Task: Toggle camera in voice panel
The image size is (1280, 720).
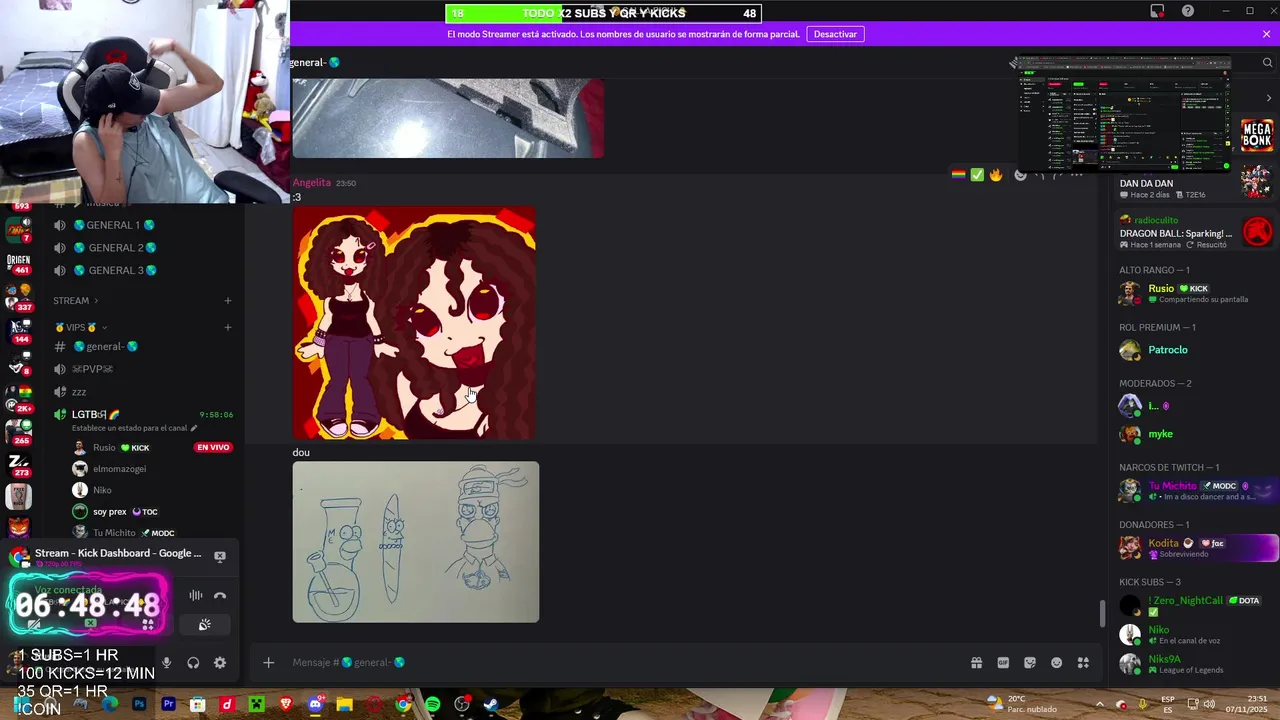Action: 35,625
